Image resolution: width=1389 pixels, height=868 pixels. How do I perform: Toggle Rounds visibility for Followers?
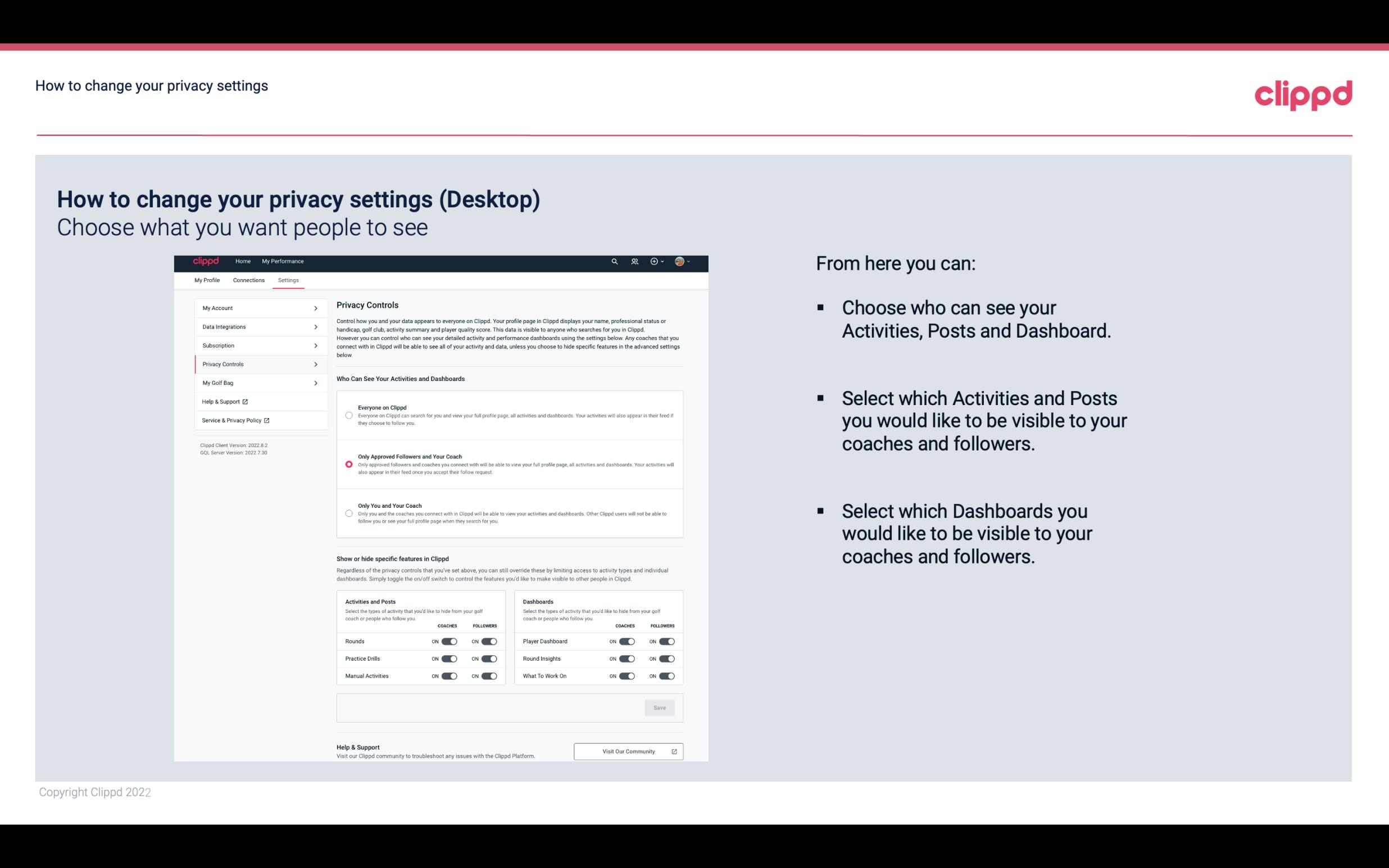[488, 641]
